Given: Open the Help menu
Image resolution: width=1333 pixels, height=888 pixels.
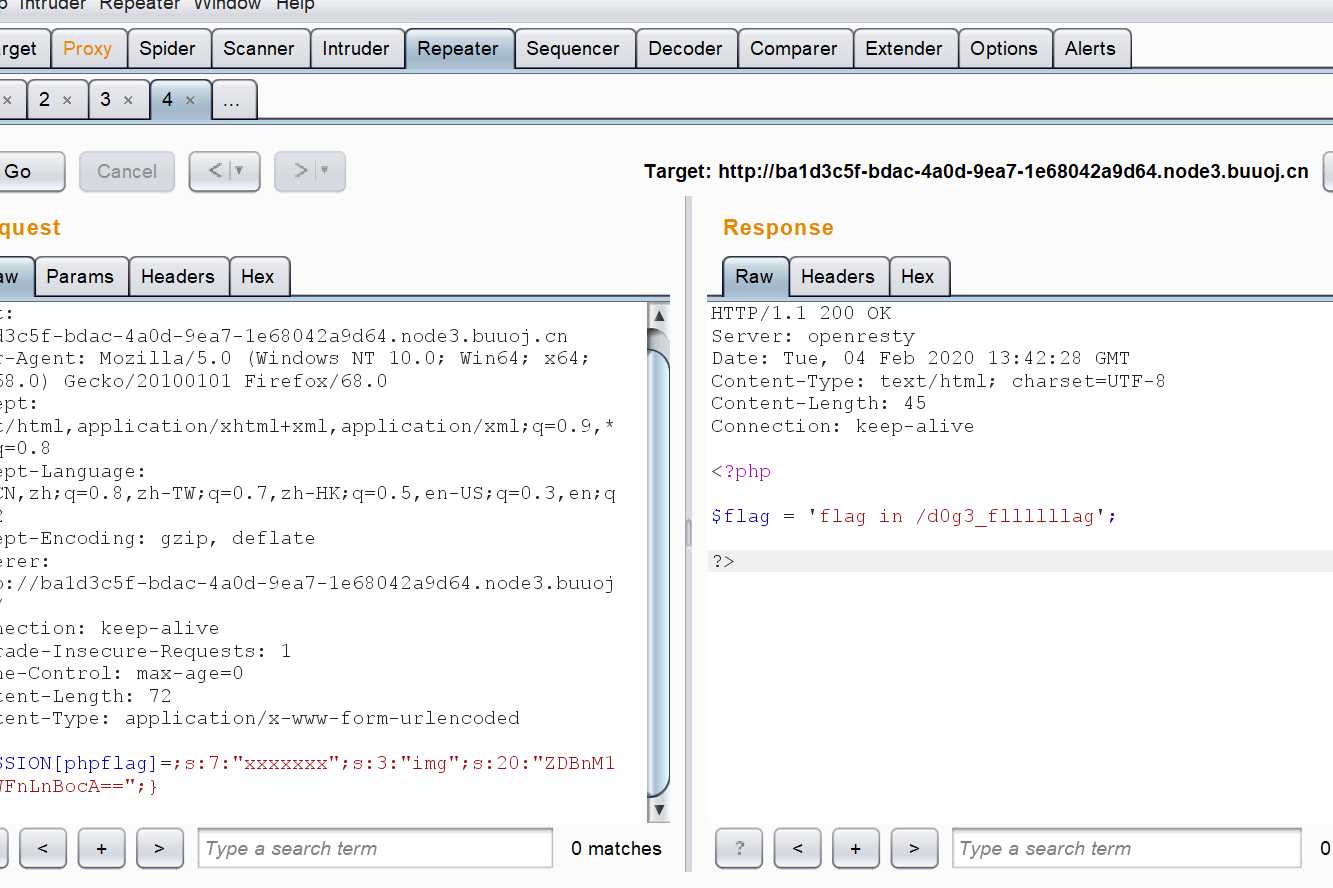Looking at the screenshot, I should click(295, 6).
